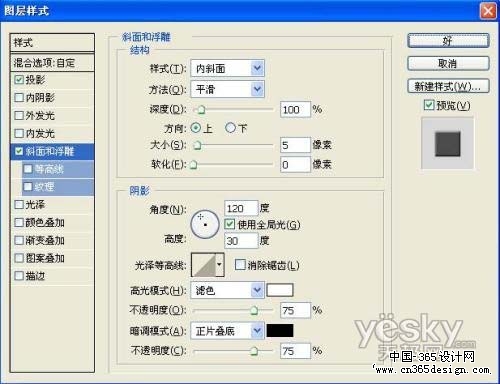Click the 取消 (Cancel) button

tap(448, 63)
